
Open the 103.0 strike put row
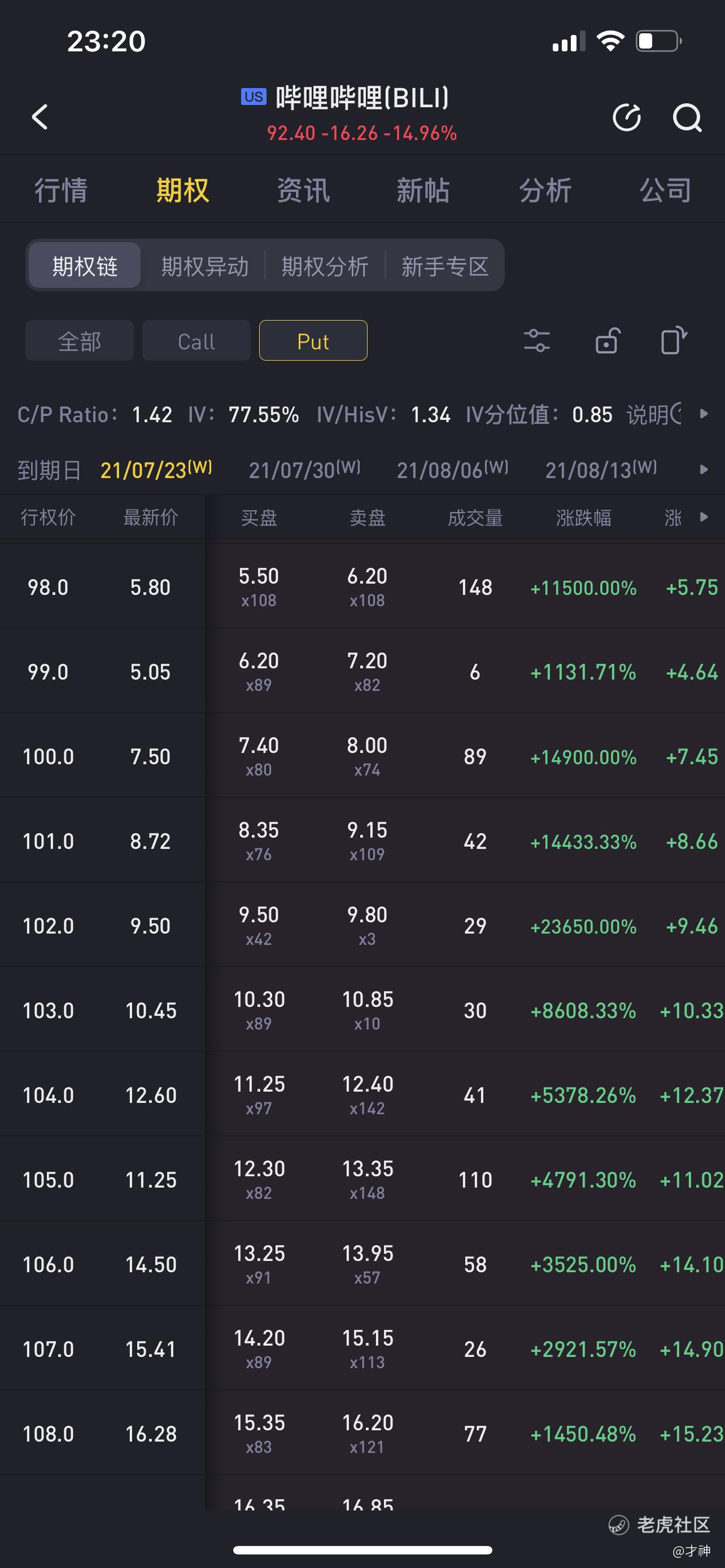[x=362, y=1010]
